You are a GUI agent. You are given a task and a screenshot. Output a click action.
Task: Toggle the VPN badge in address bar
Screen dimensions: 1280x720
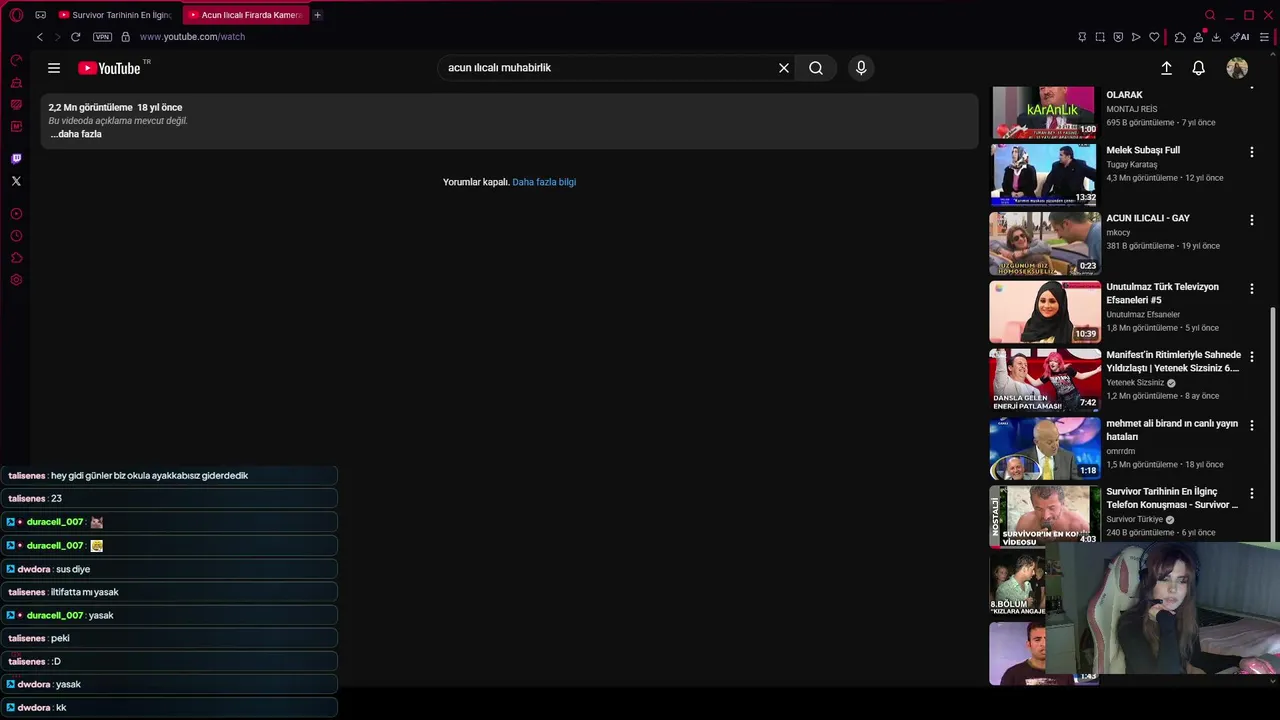pos(102,37)
